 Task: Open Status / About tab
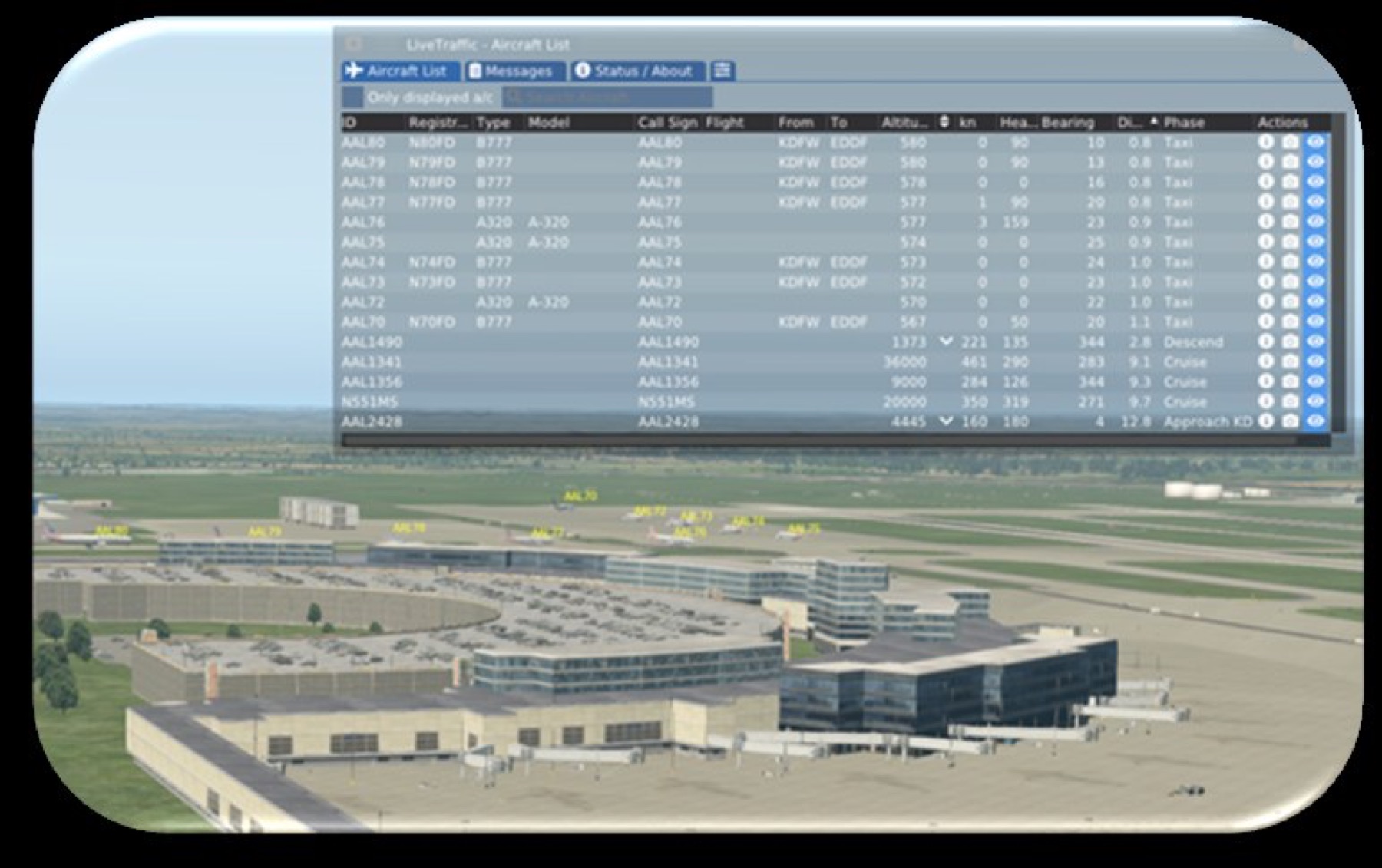tap(637, 71)
